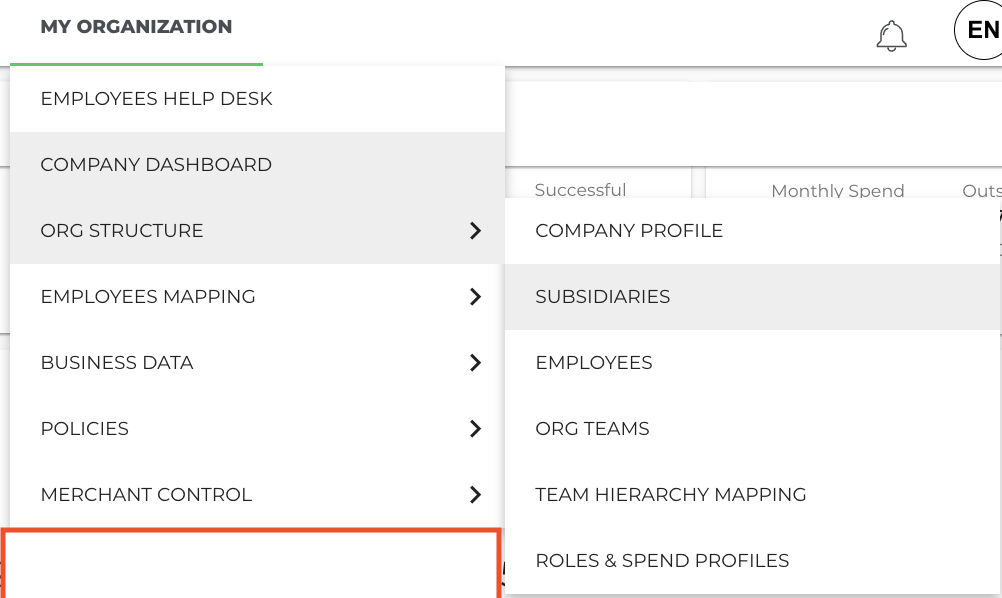This screenshot has width=1002, height=598.
Task: Expand the Policies chevron arrow
Action: pyautogui.click(x=475, y=429)
